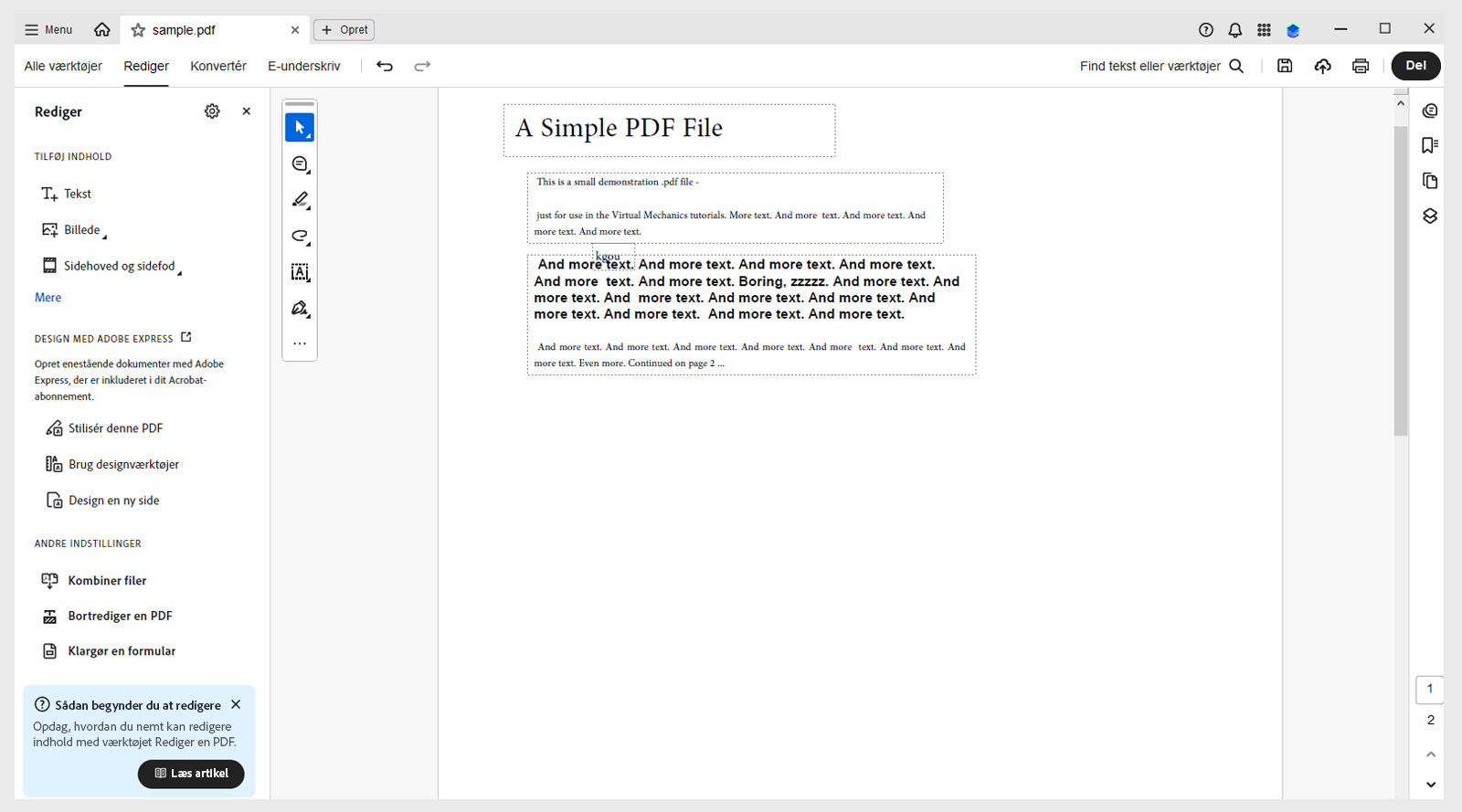Switch to Alle værktøjer tab
The image size is (1462, 812).
[x=63, y=66]
